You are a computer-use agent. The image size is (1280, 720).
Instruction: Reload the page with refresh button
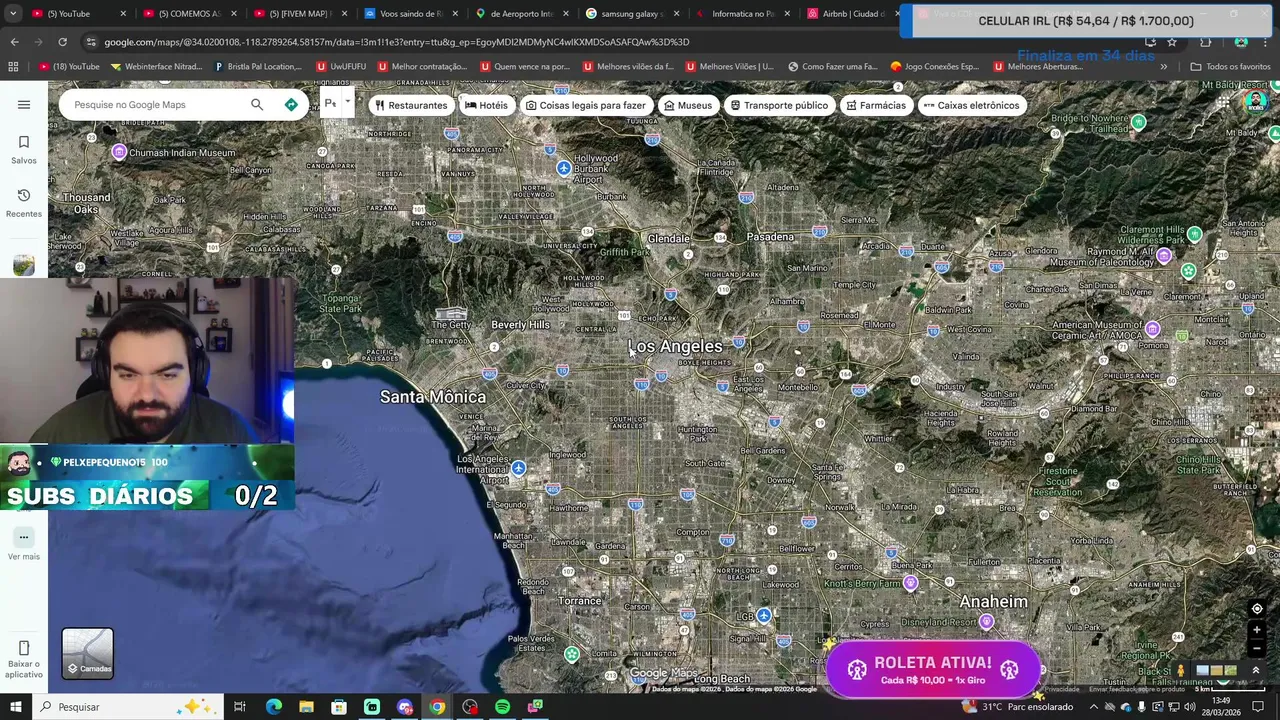tap(62, 42)
